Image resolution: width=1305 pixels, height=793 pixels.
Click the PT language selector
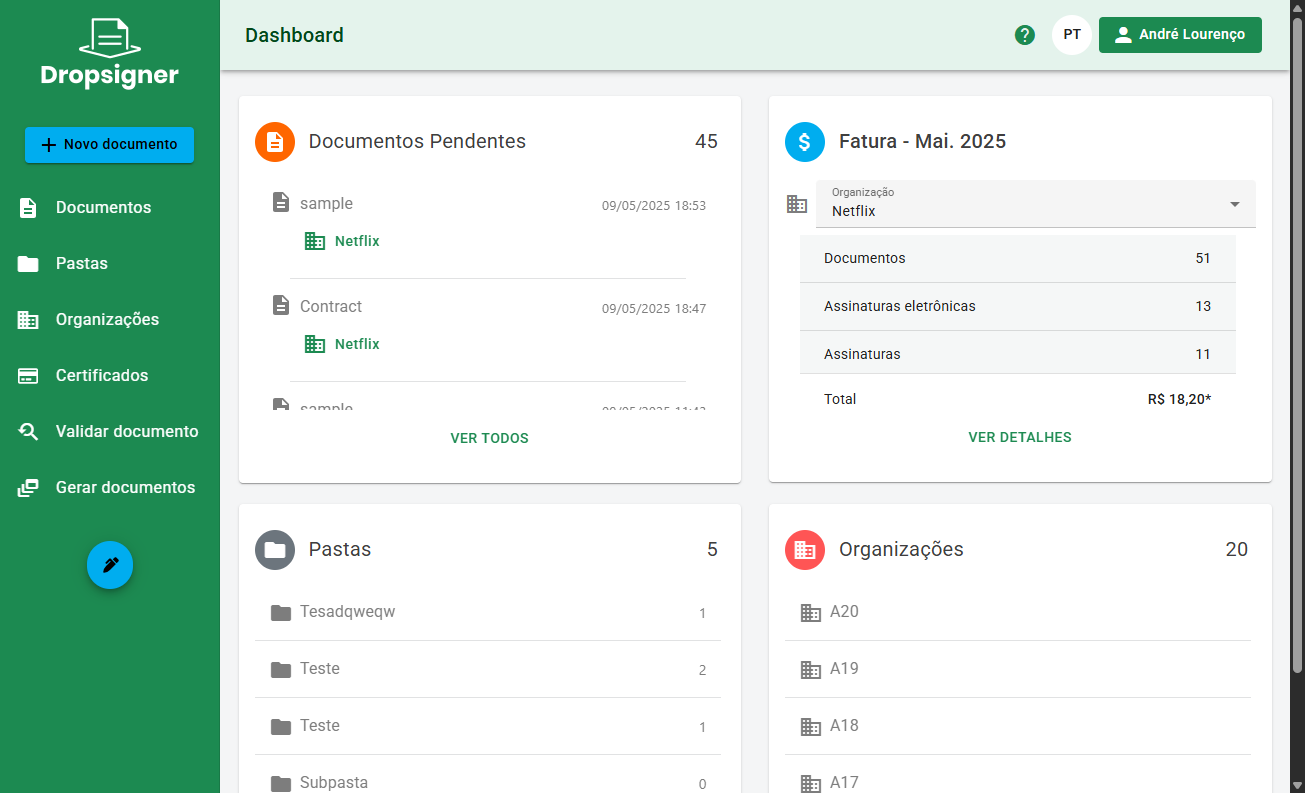click(1072, 35)
